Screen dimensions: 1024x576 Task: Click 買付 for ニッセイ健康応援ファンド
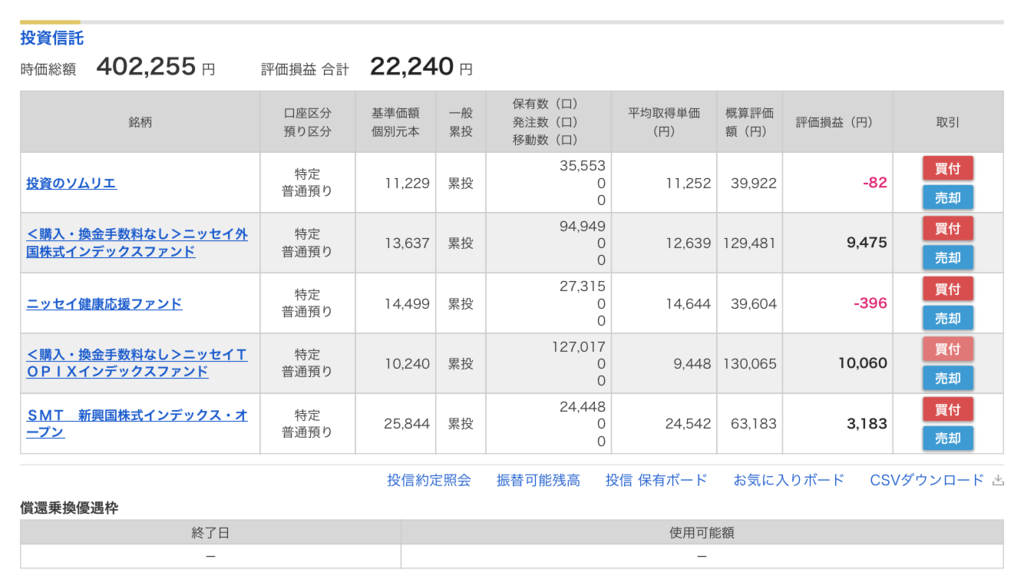(x=948, y=289)
